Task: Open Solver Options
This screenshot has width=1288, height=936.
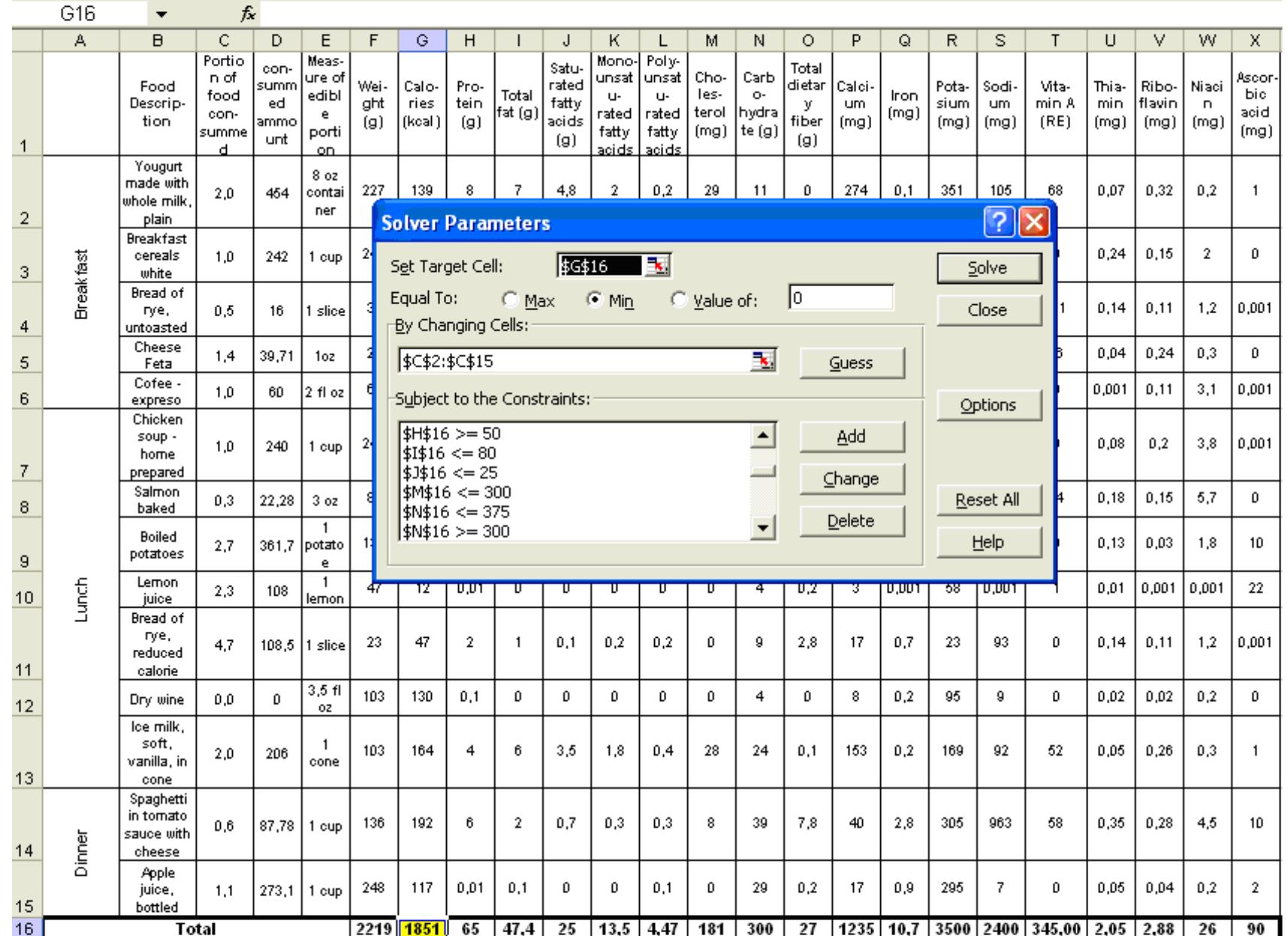Action: tap(989, 405)
